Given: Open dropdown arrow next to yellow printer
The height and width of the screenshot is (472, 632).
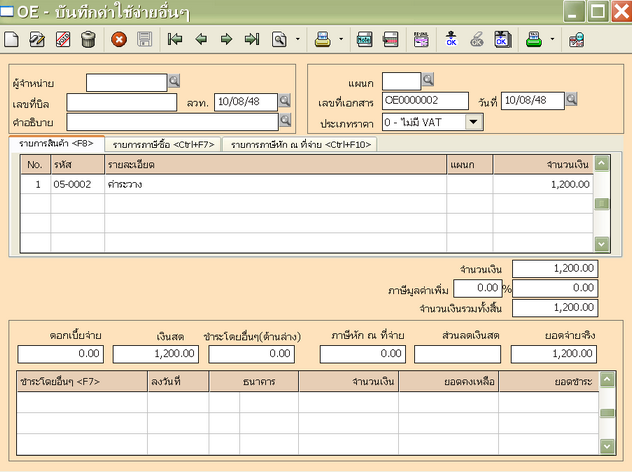Looking at the screenshot, I should [x=341, y=40].
